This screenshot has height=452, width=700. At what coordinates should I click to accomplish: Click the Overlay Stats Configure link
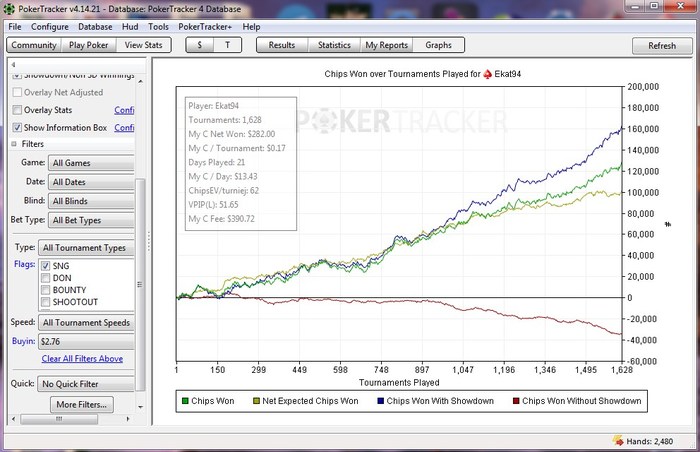pyautogui.click(x=124, y=110)
